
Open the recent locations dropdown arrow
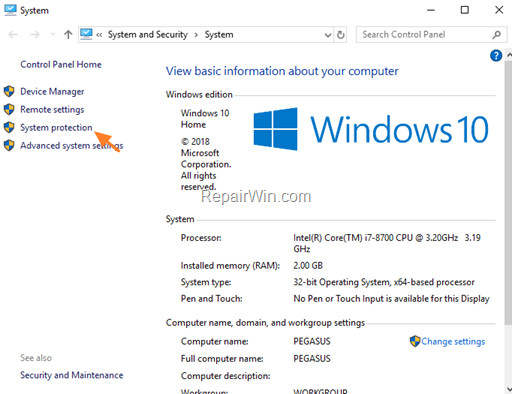point(53,34)
